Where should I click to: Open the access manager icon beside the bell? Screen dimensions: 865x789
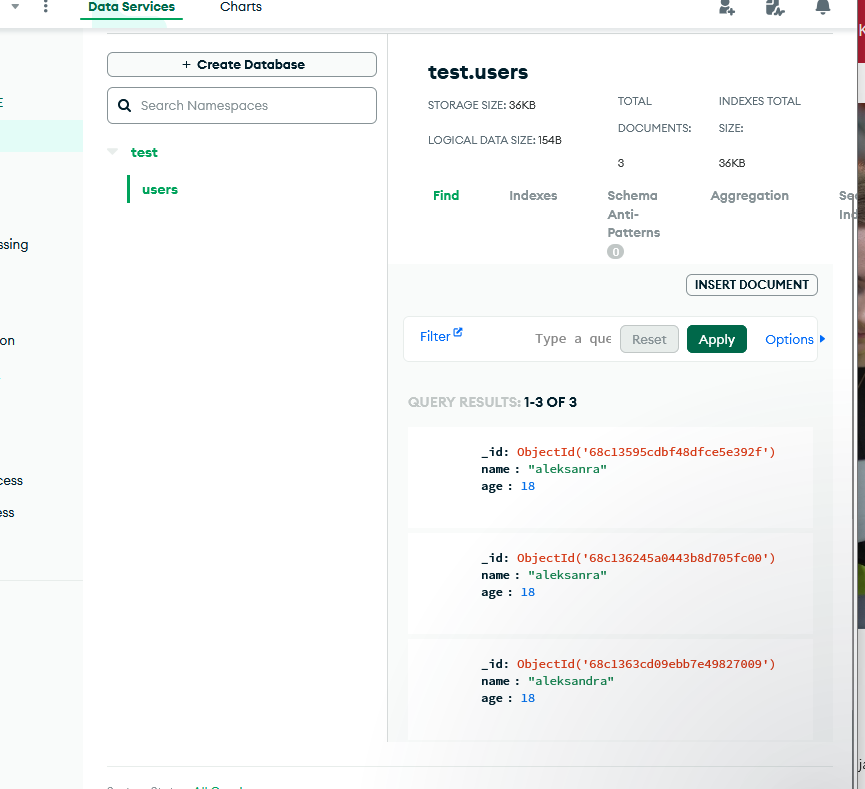[775, 7]
